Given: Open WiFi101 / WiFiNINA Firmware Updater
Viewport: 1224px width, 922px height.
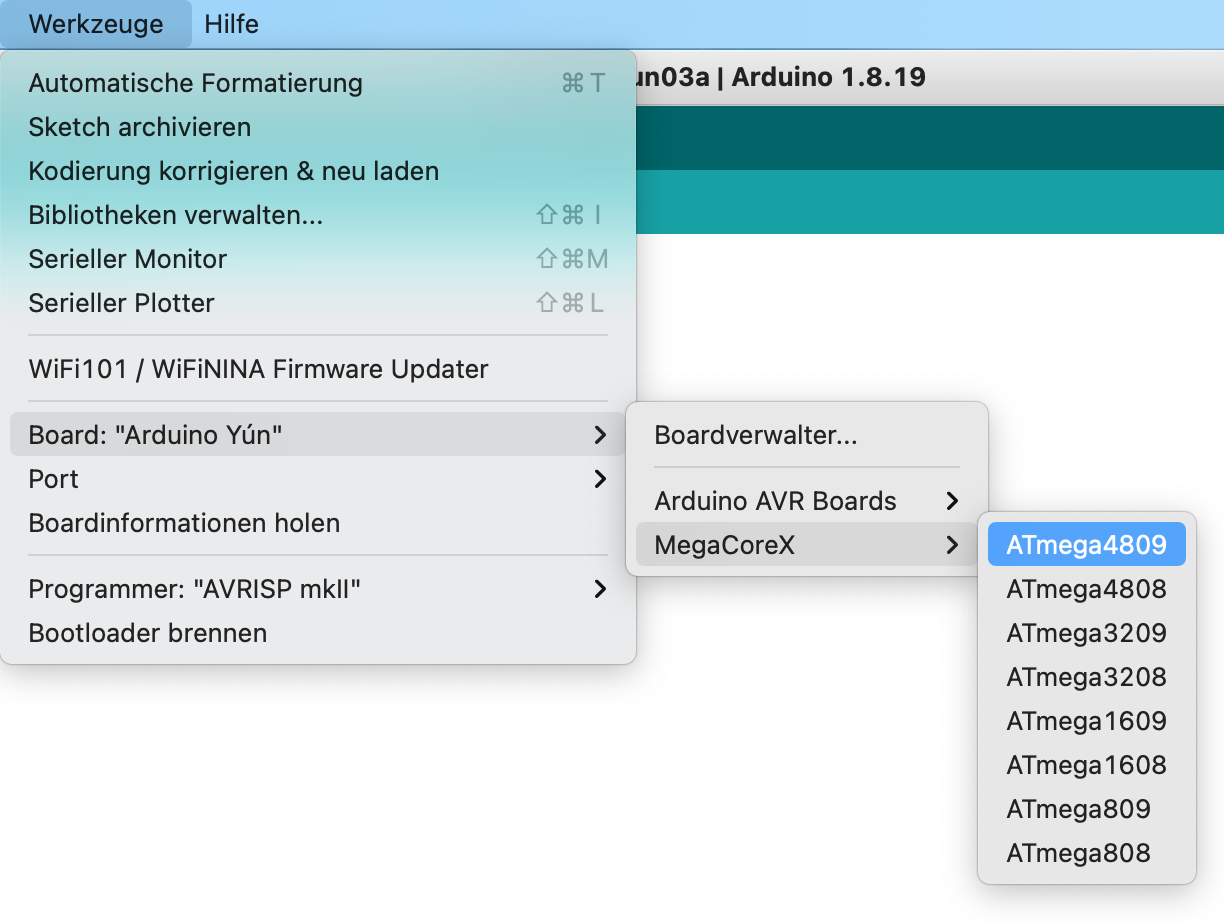Looking at the screenshot, I should (x=318, y=369).
